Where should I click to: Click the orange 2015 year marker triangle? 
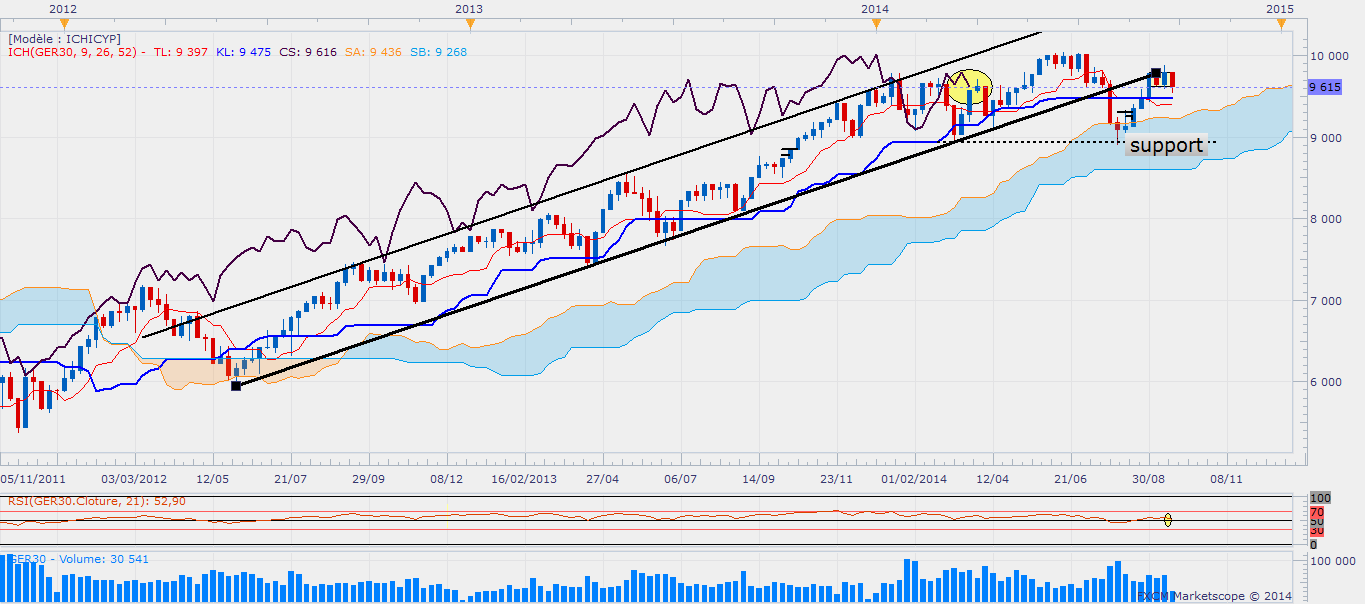[x=1281, y=23]
